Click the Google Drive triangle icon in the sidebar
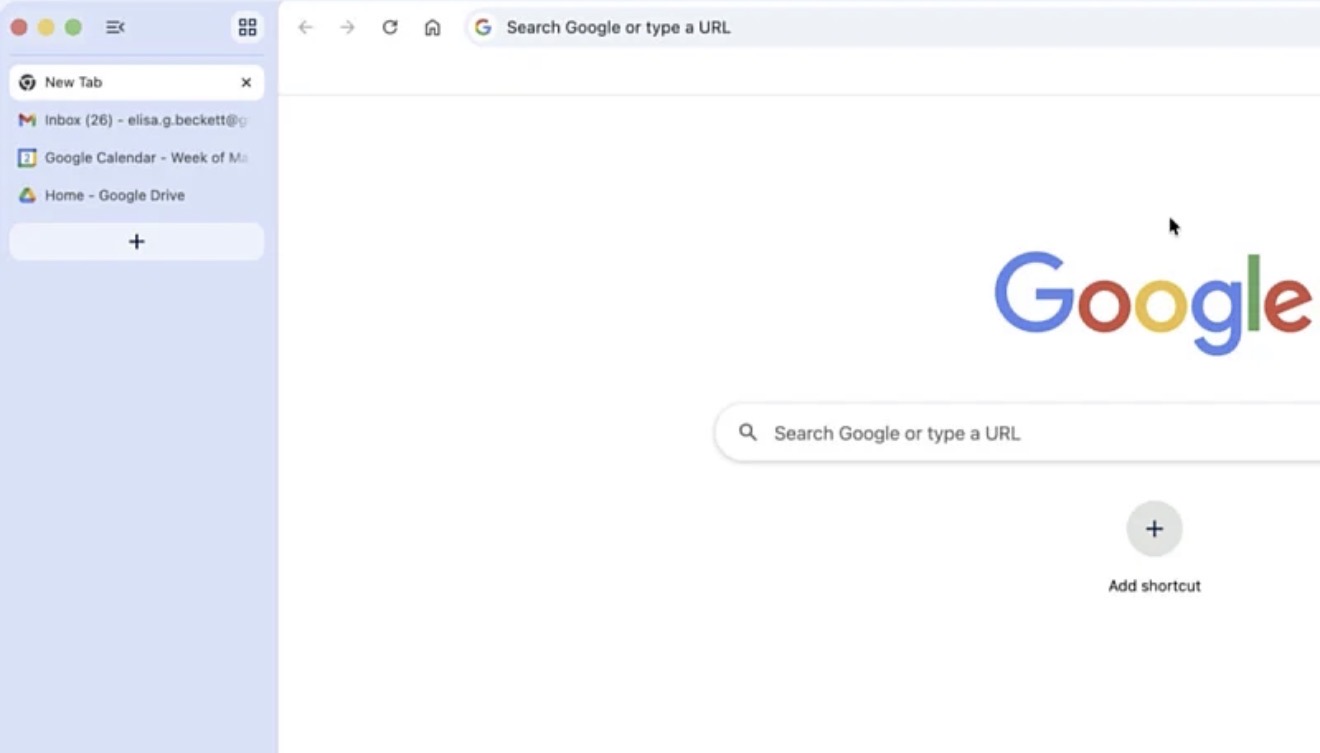 point(25,195)
